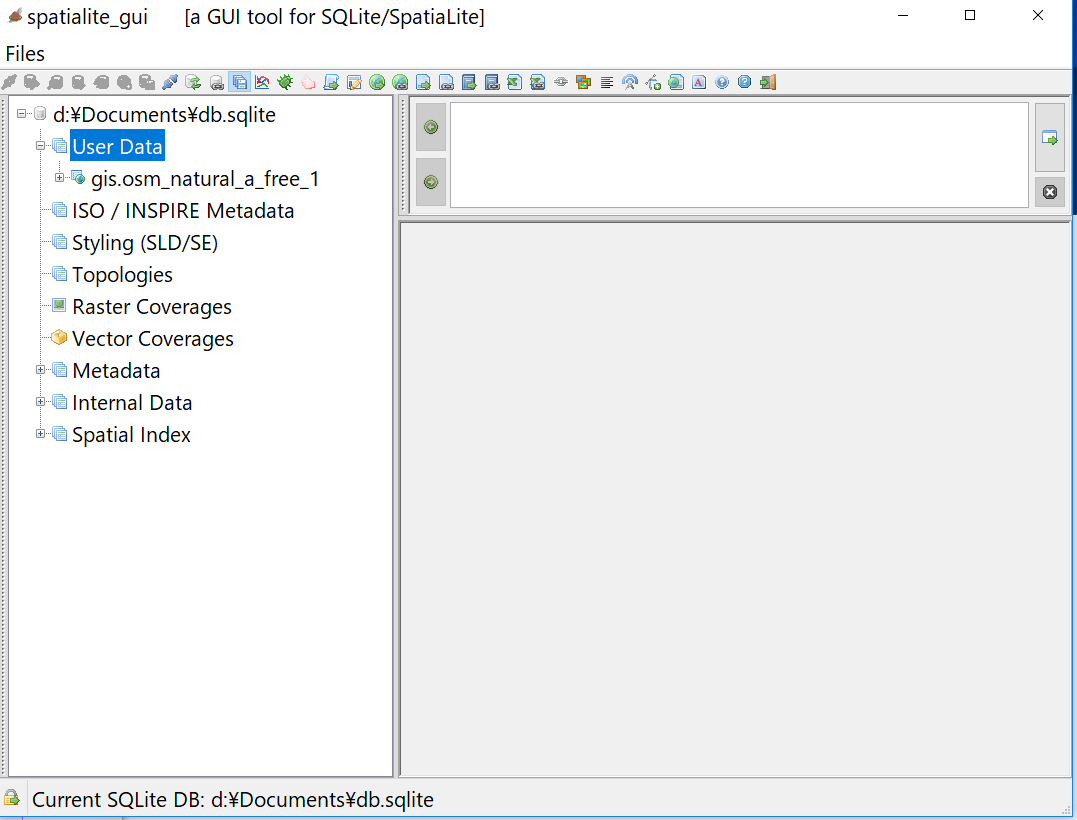Click the Execute SQL script scroll icon
The width and height of the screenshot is (1077, 820).
(331, 82)
